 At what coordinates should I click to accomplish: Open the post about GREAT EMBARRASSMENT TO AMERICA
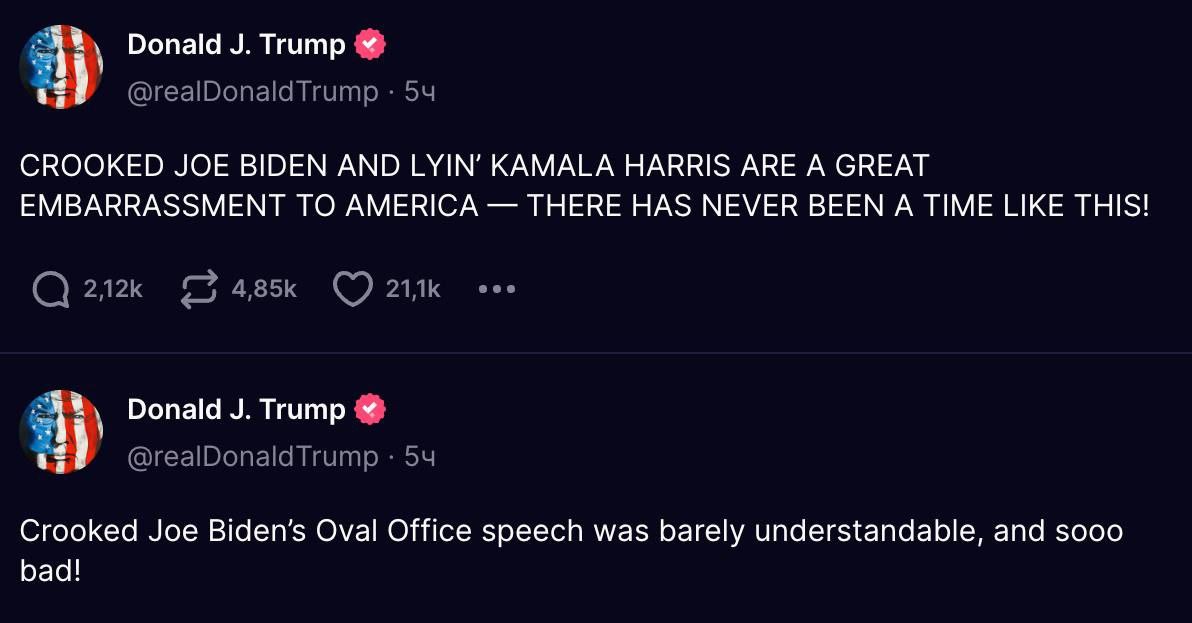pos(584,185)
